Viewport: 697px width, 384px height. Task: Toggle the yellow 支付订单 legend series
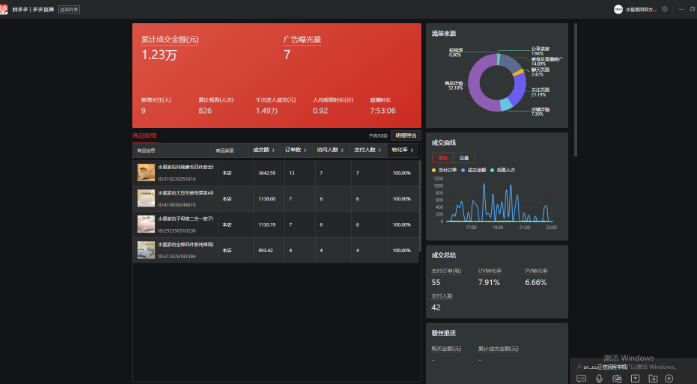[444, 170]
